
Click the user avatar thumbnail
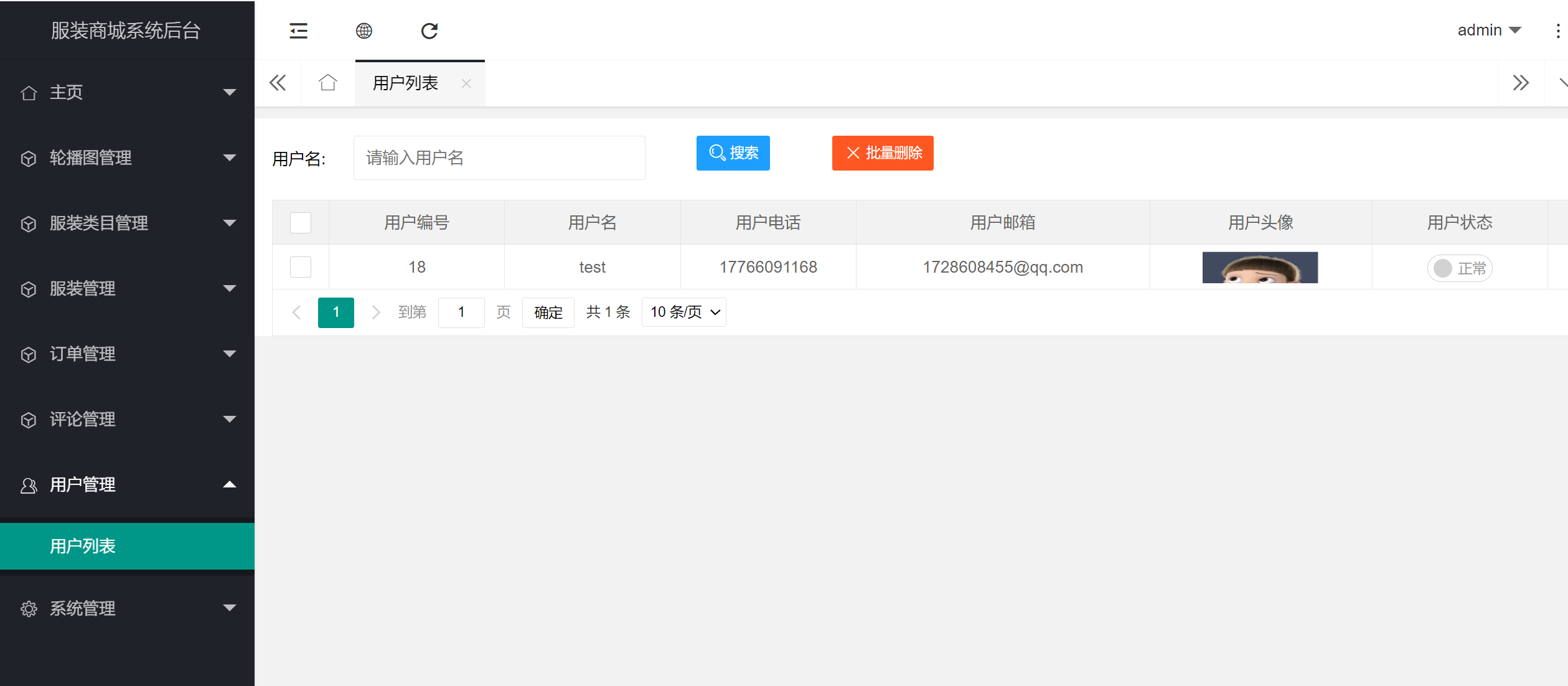point(1260,268)
